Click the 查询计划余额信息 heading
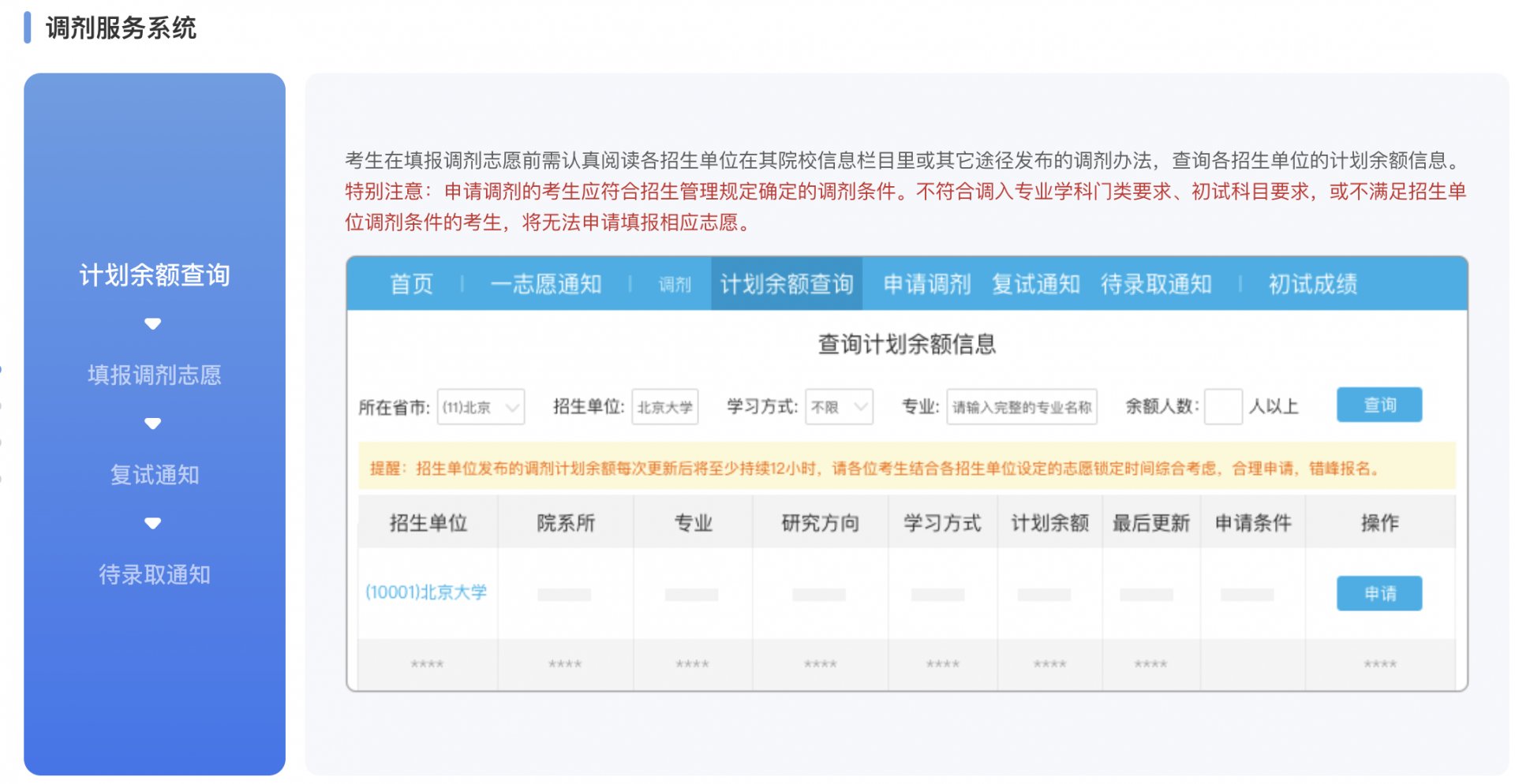The width and height of the screenshot is (1515, 784). (x=907, y=345)
